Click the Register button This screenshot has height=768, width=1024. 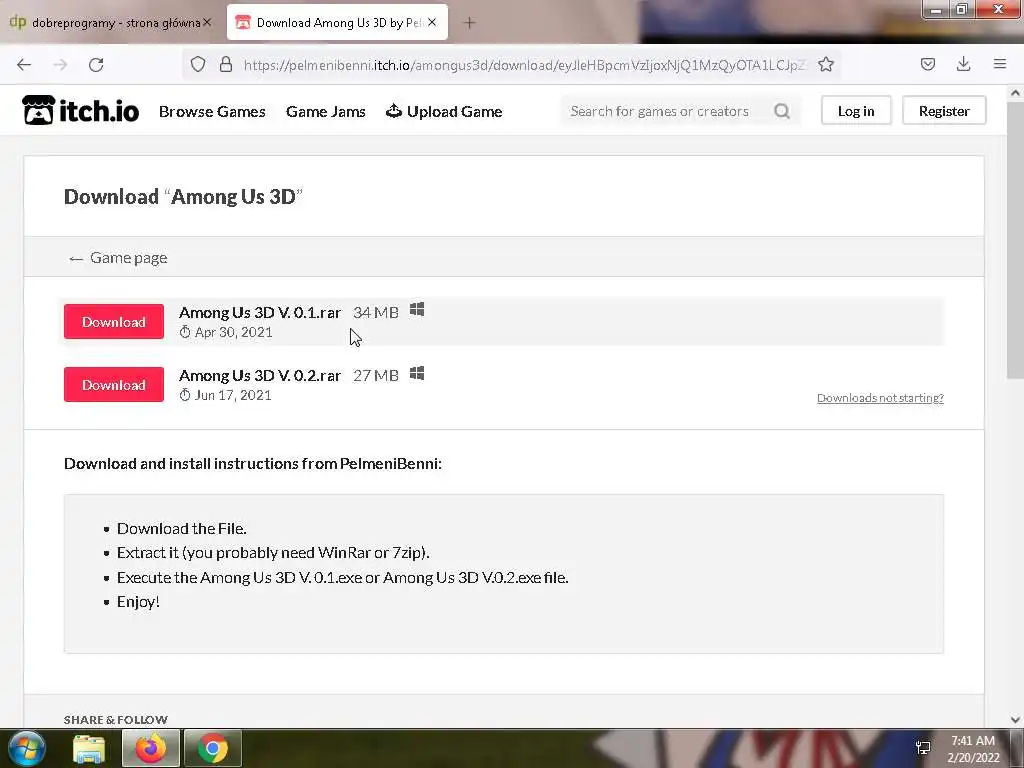click(944, 110)
